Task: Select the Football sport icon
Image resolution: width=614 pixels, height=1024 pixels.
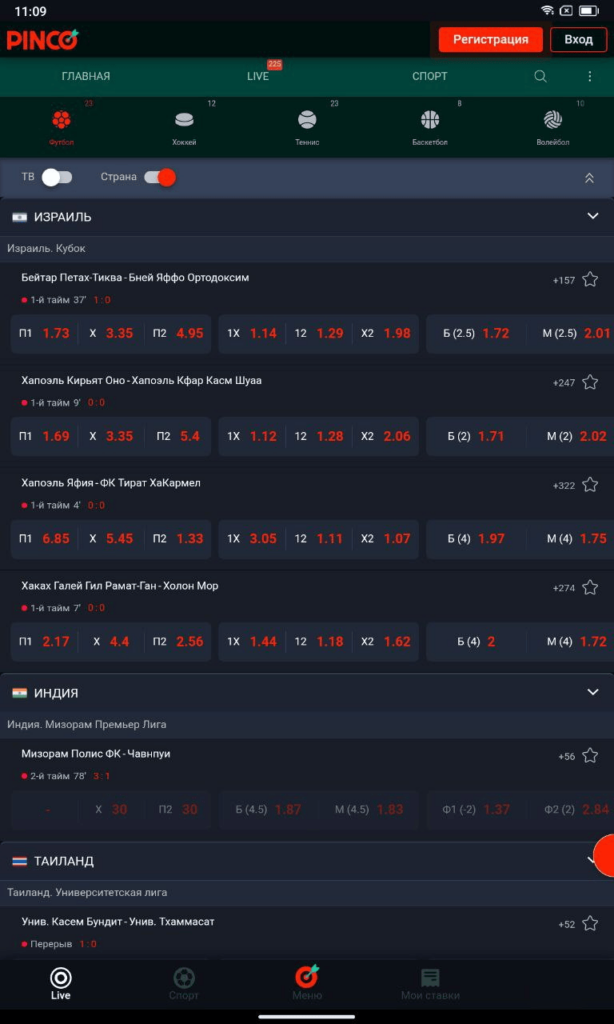Action: [x=61, y=122]
